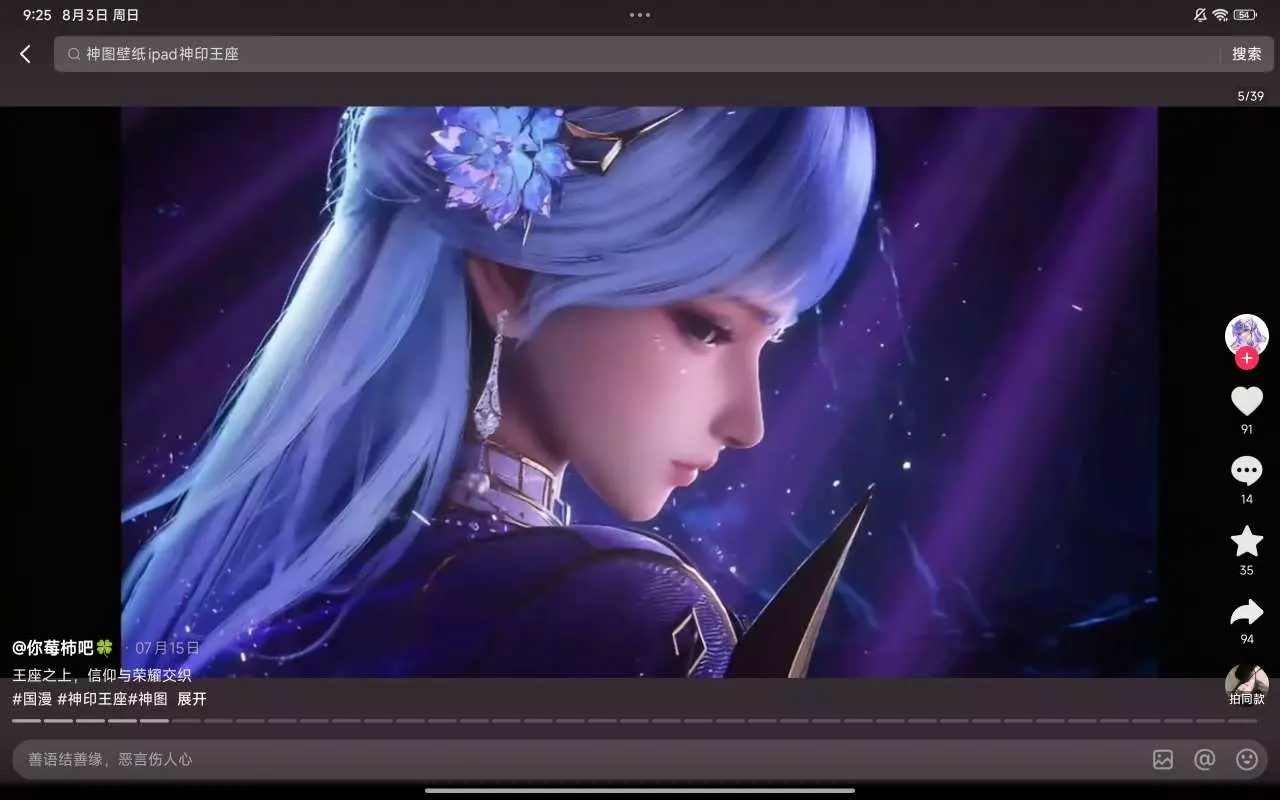1280x800 pixels.
Task: Attach a picture with the comment image icon
Action: (1163, 759)
